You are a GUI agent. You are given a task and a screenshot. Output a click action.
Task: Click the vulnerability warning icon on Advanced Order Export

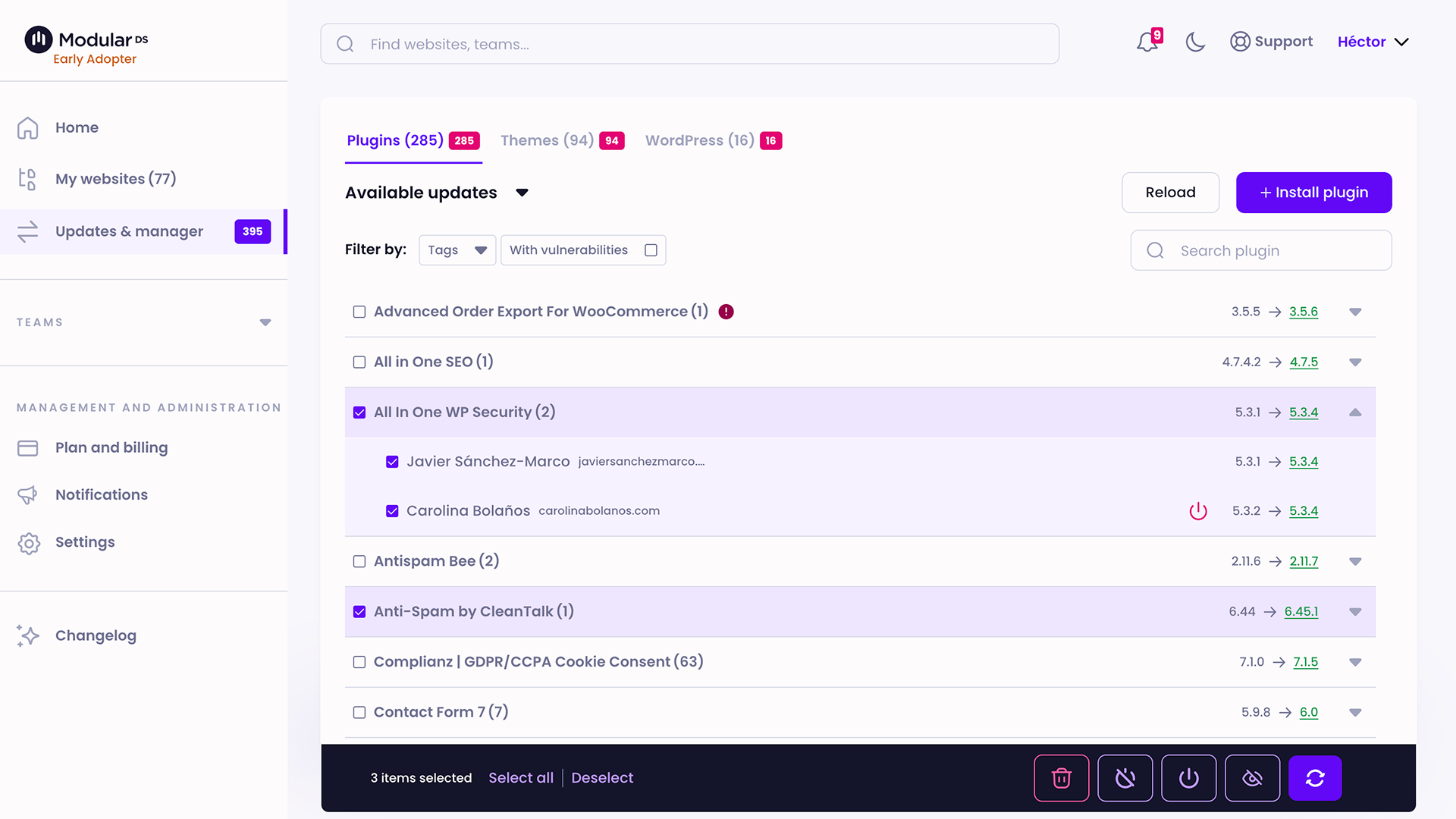pyautogui.click(x=726, y=311)
